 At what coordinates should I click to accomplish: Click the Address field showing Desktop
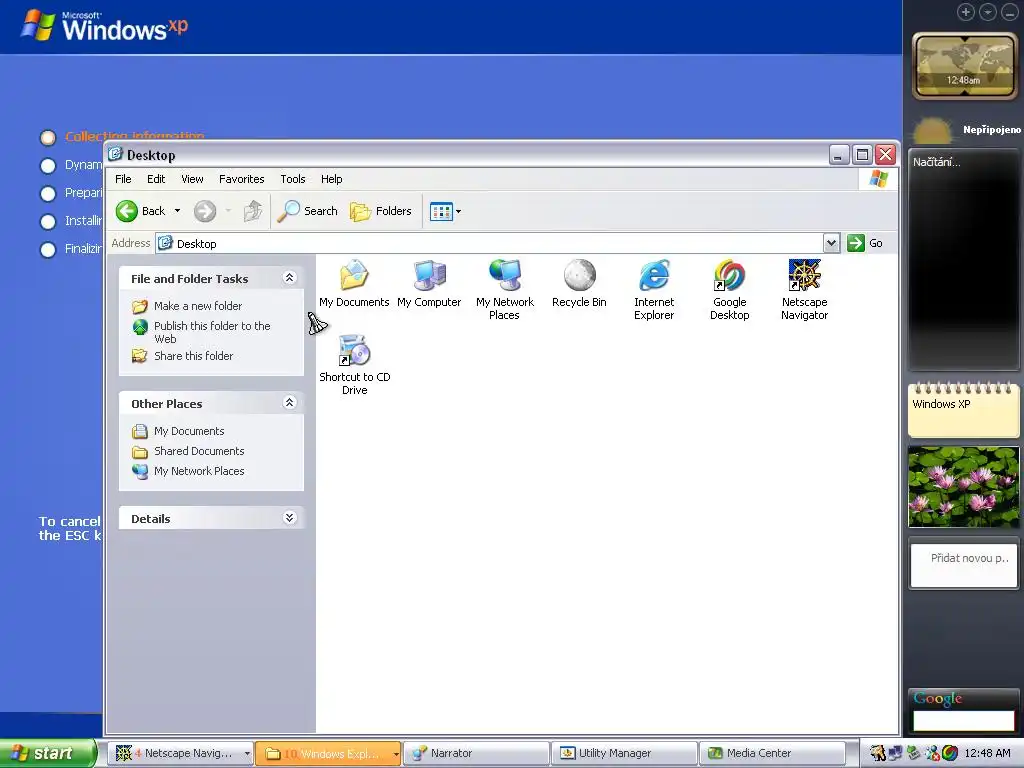tap(489, 244)
